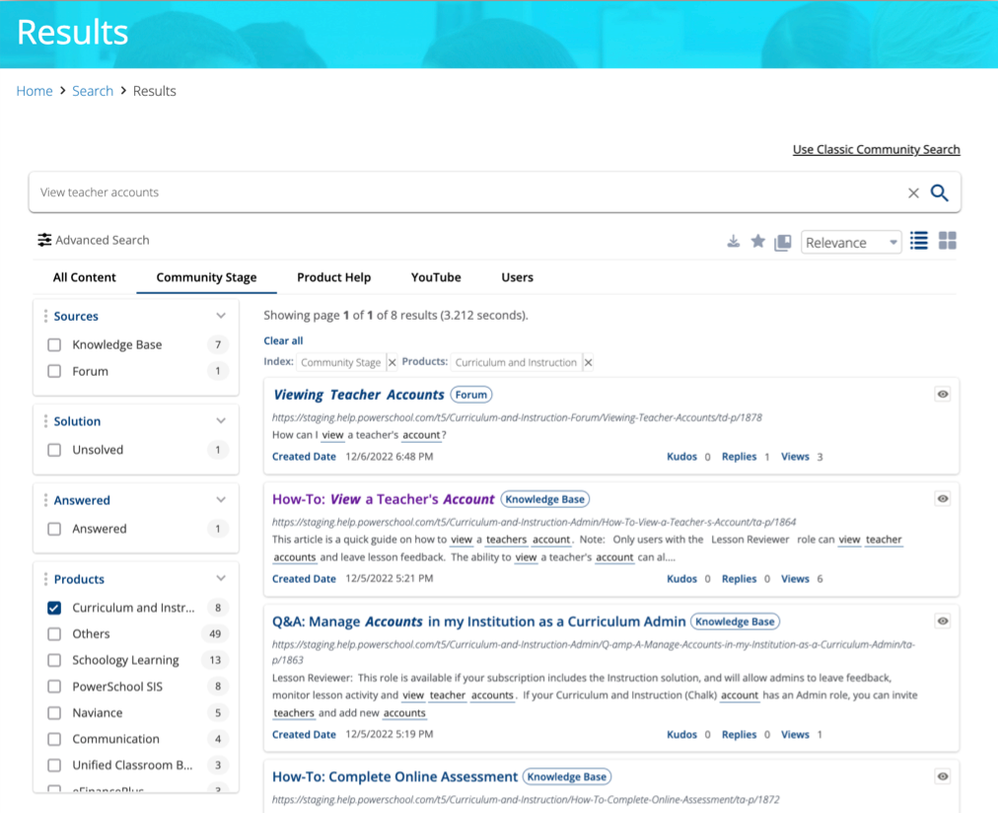Check the Knowledge Base source checkbox
The width and height of the screenshot is (998, 813).
tap(55, 345)
